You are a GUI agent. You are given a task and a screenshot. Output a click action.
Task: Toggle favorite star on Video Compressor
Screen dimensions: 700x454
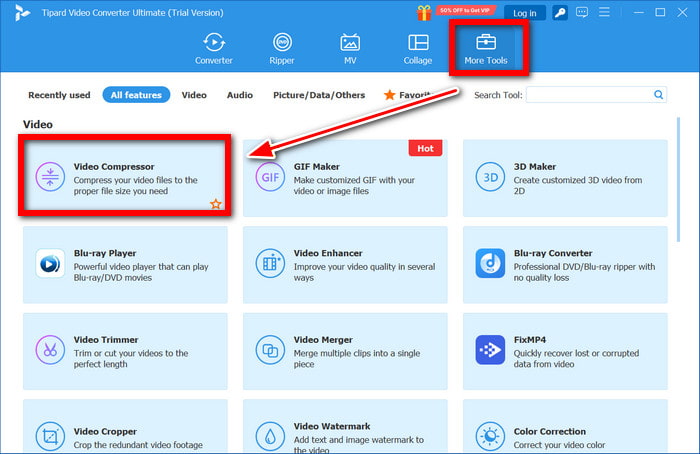pos(215,204)
